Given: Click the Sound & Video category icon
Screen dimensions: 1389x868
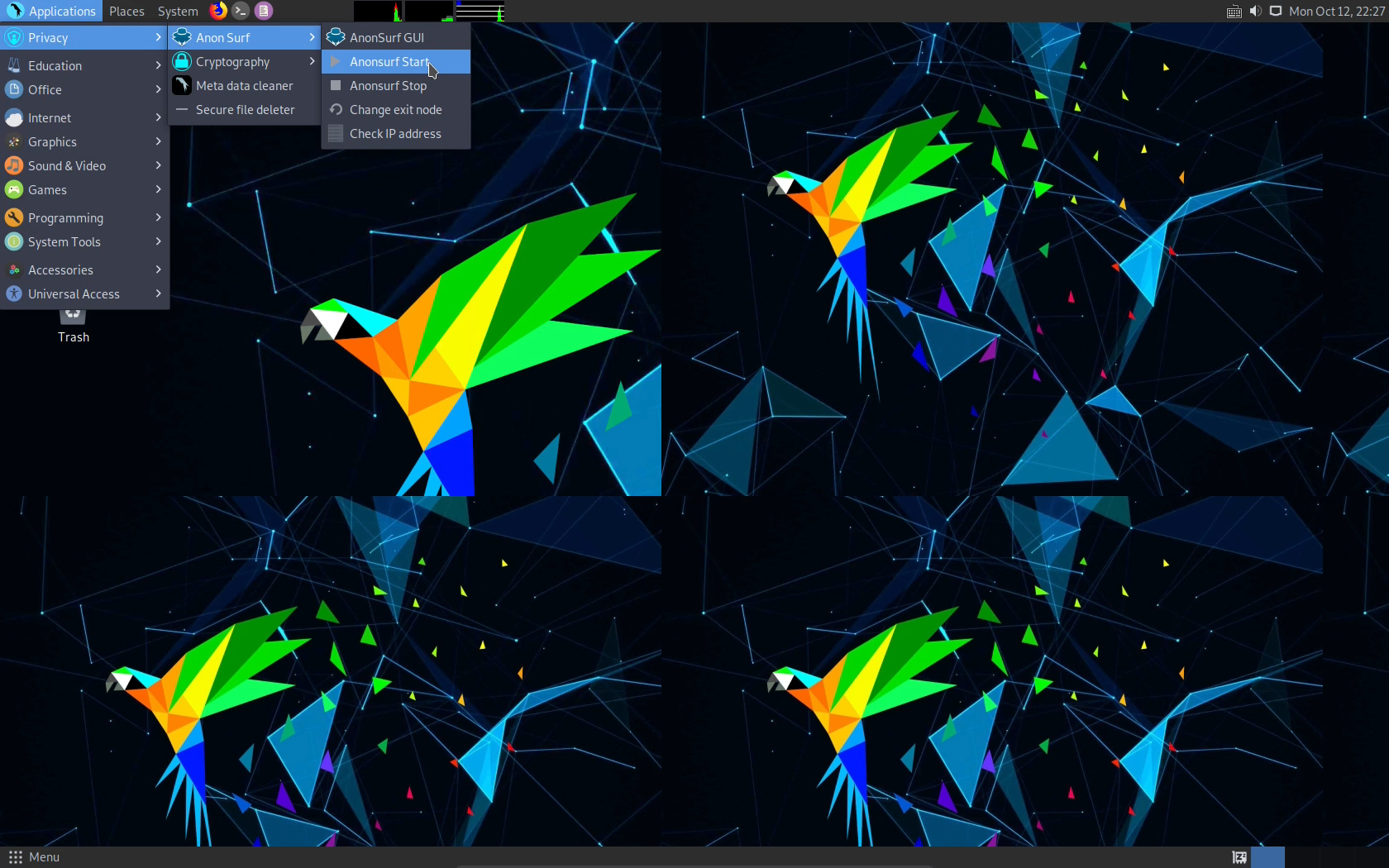Looking at the screenshot, I should click(14, 165).
